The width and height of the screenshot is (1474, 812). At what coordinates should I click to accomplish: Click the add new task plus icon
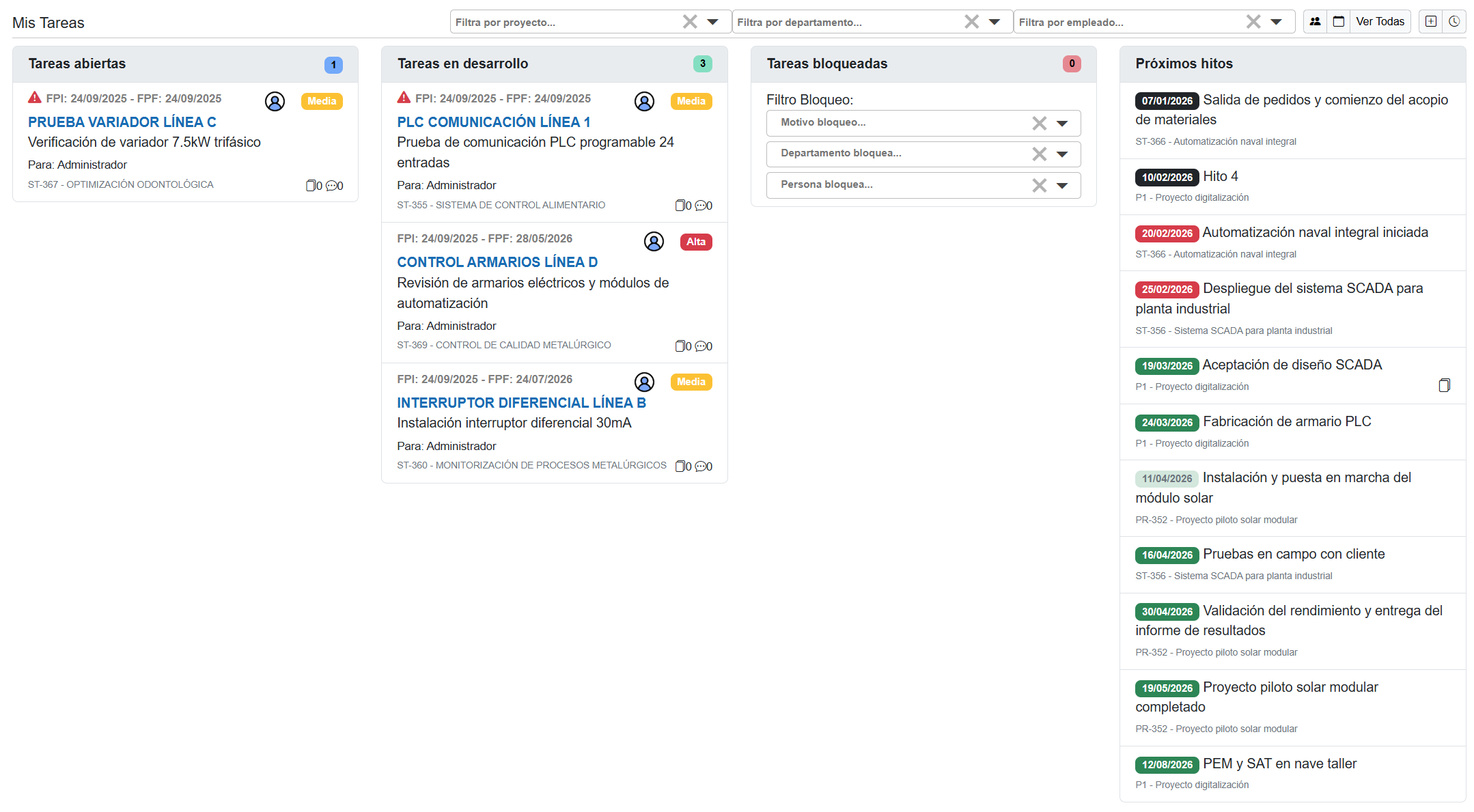[1431, 22]
